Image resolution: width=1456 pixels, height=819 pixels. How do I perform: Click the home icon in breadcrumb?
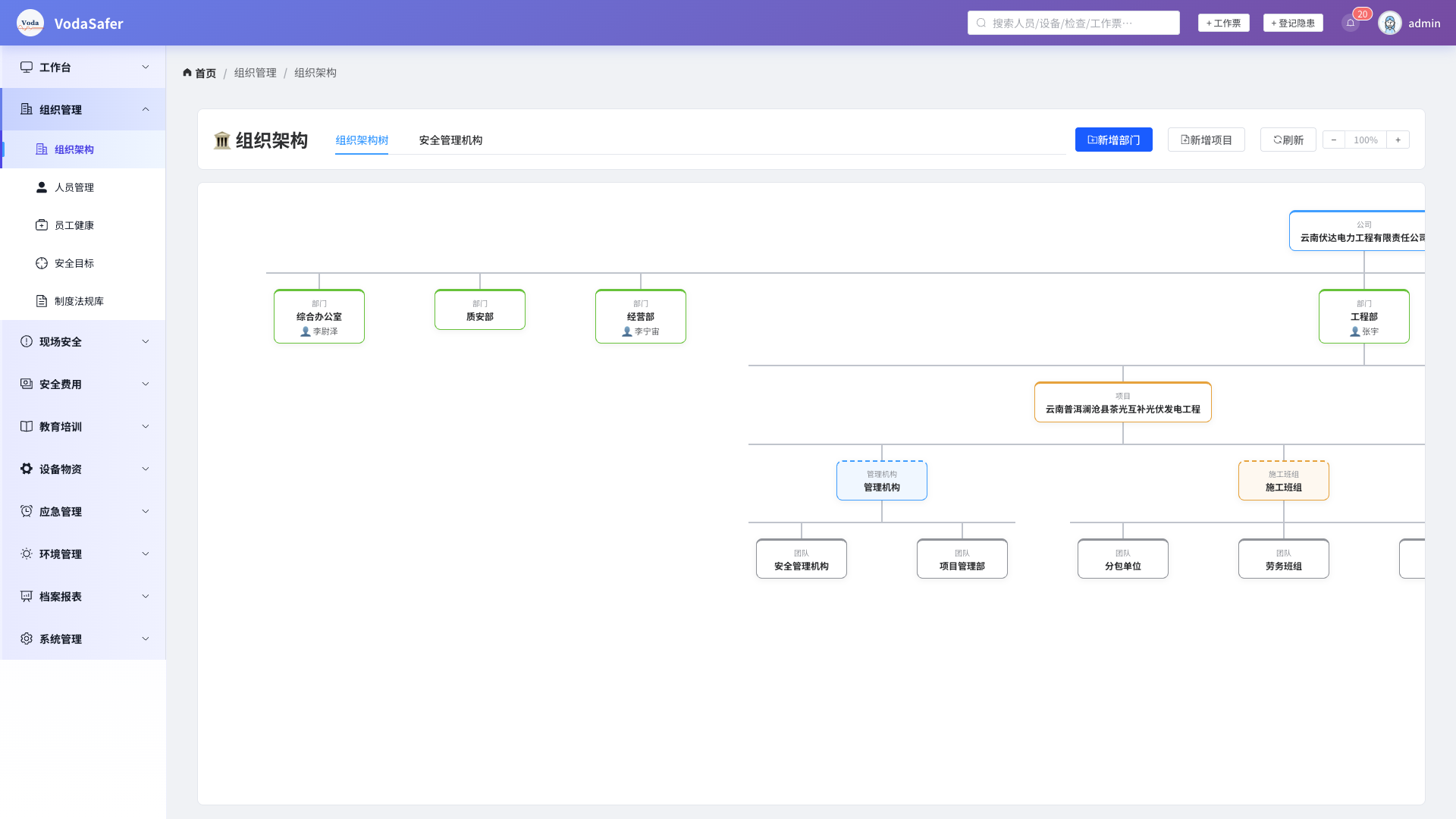pyautogui.click(x=187, y=73)
